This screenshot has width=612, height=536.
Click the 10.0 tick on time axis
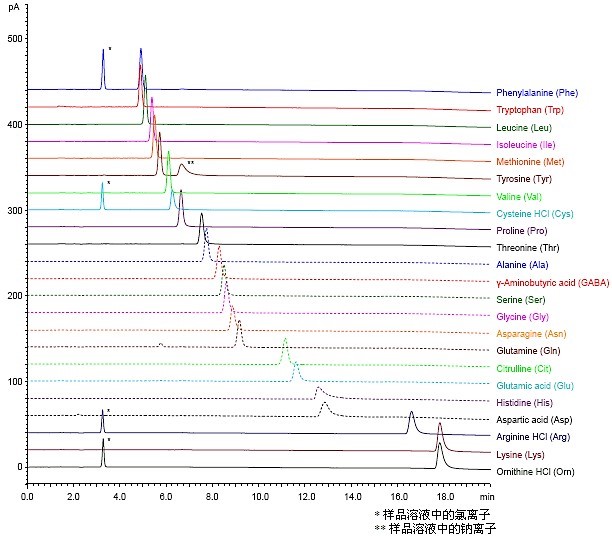click(260, 496)
